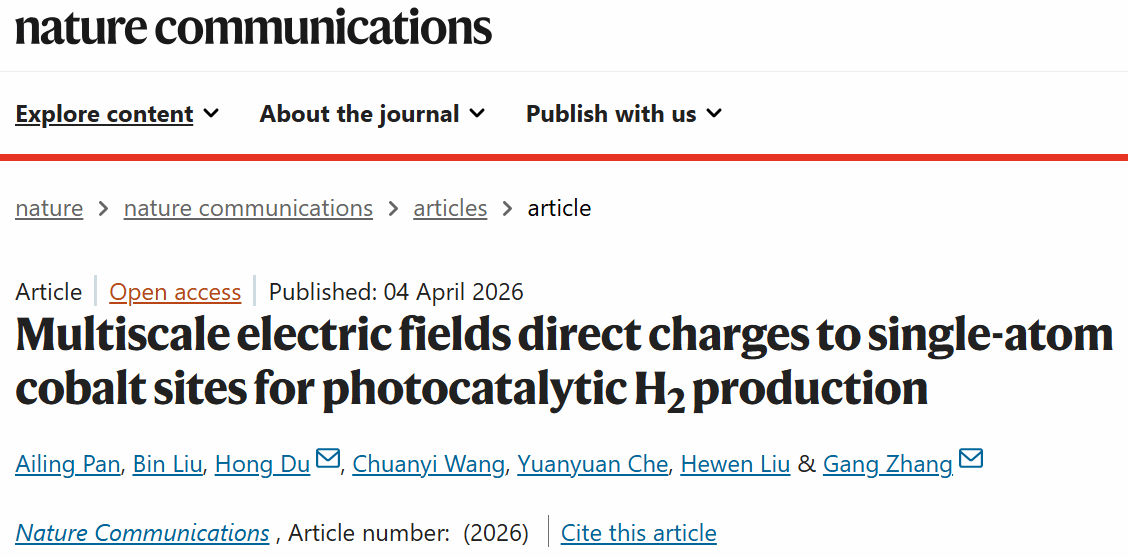The image size is (1128, 558).
Task: Navigate to the articles breadcrumb
Action: coord(450,208)
